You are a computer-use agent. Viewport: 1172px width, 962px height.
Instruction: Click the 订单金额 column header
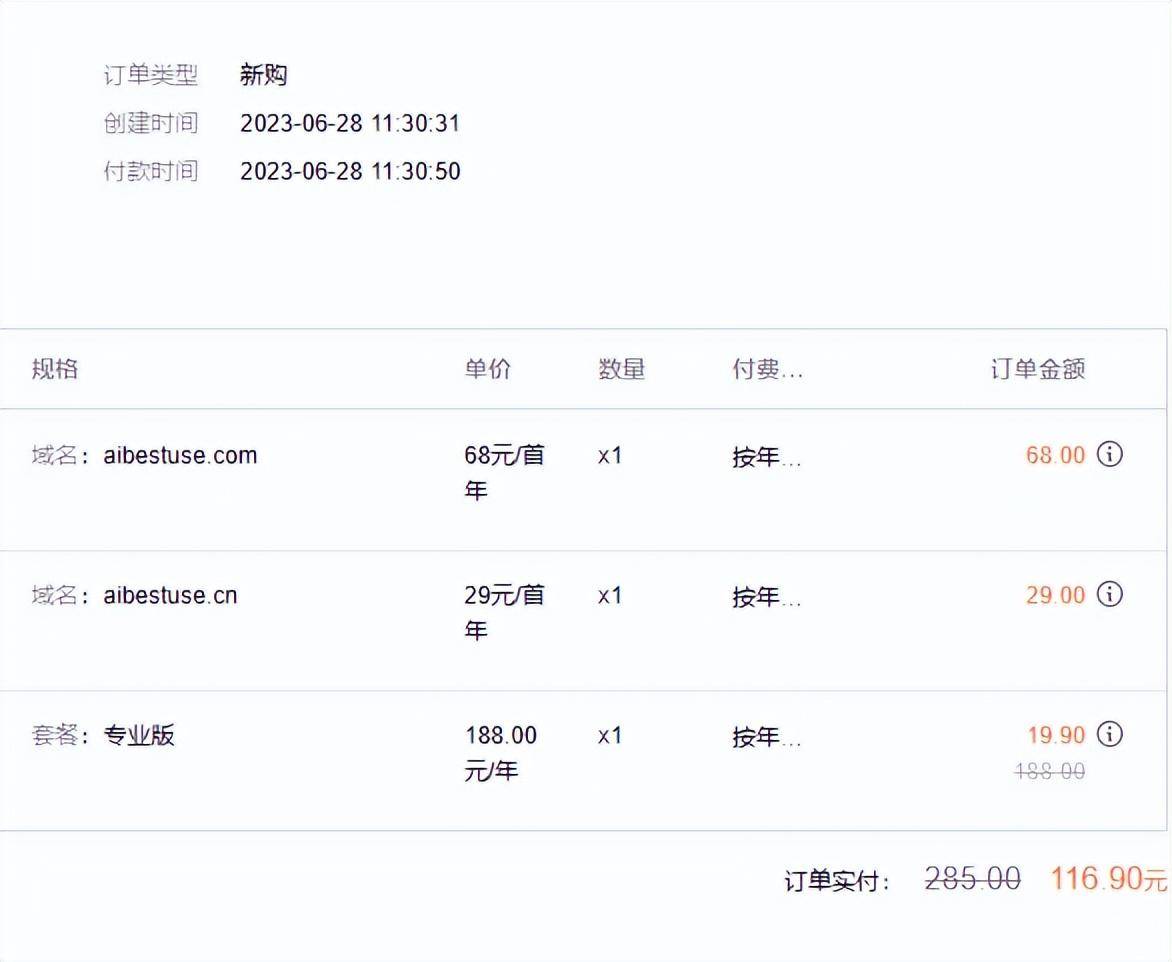pos(1037,369)
